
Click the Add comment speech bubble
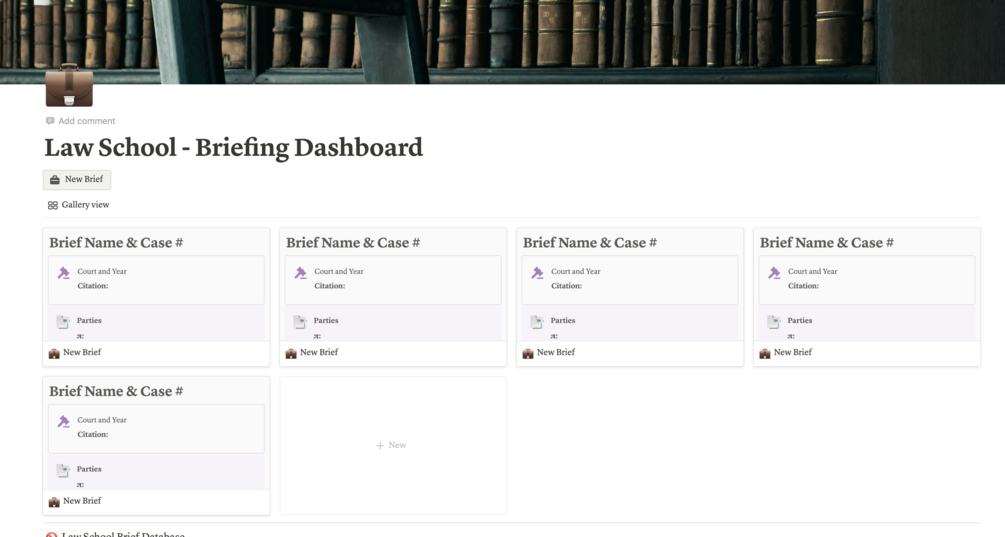tap(50, 121)
